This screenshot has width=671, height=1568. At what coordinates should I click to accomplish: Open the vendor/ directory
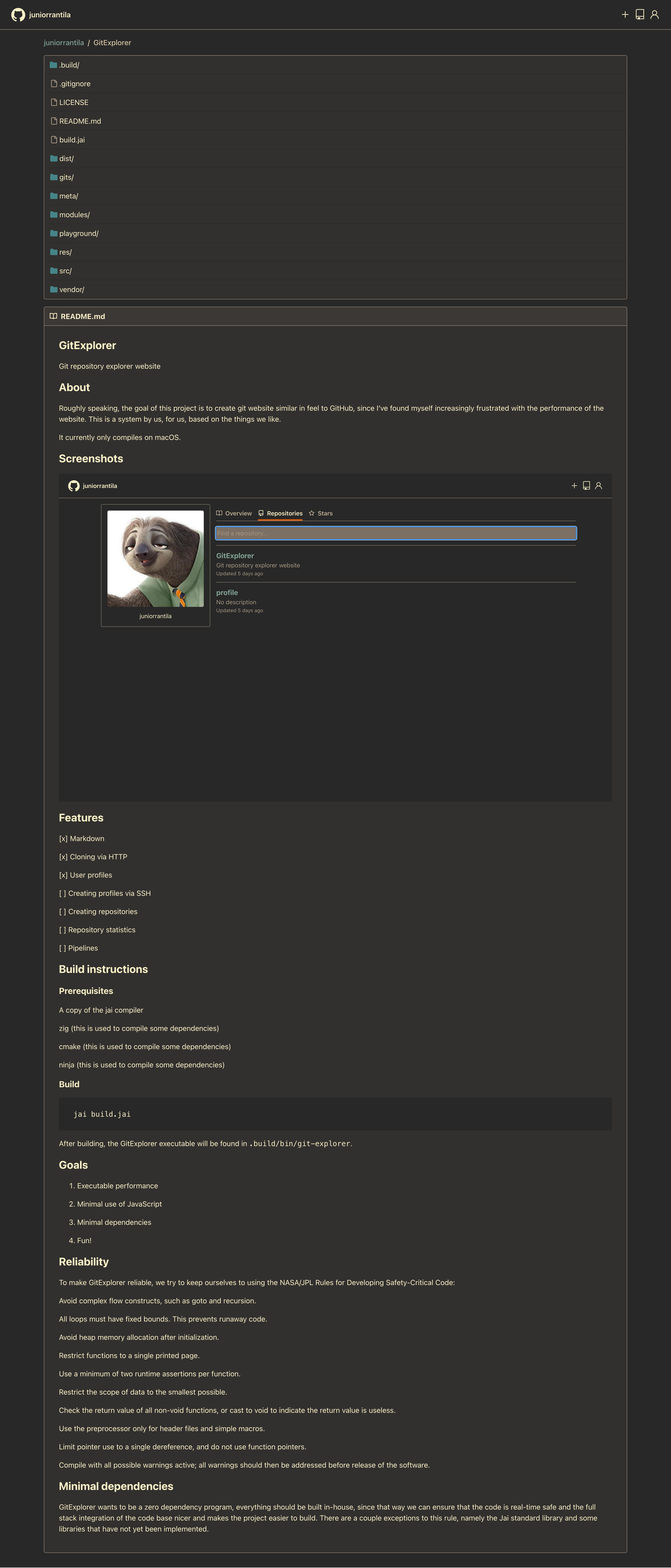tap(72, 290)
